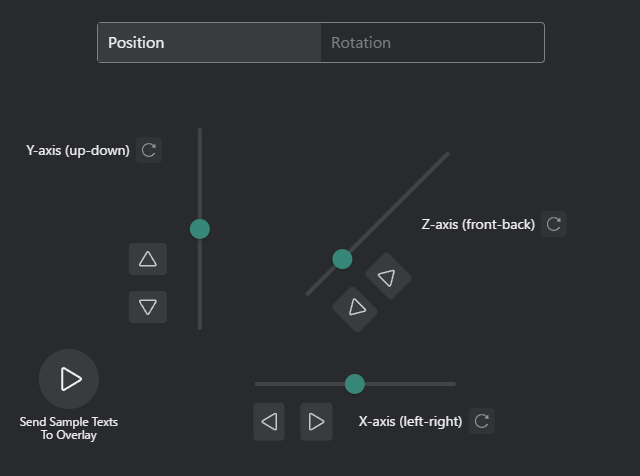Click the X-axis horizontal slider handle
This screenshot has height=476, width=640.
pyautogui.click(x=355, y=384)
